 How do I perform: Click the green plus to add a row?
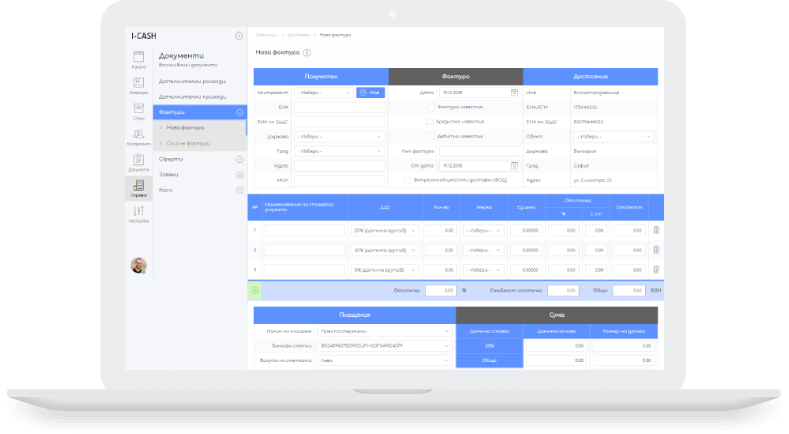coord(255,291)
